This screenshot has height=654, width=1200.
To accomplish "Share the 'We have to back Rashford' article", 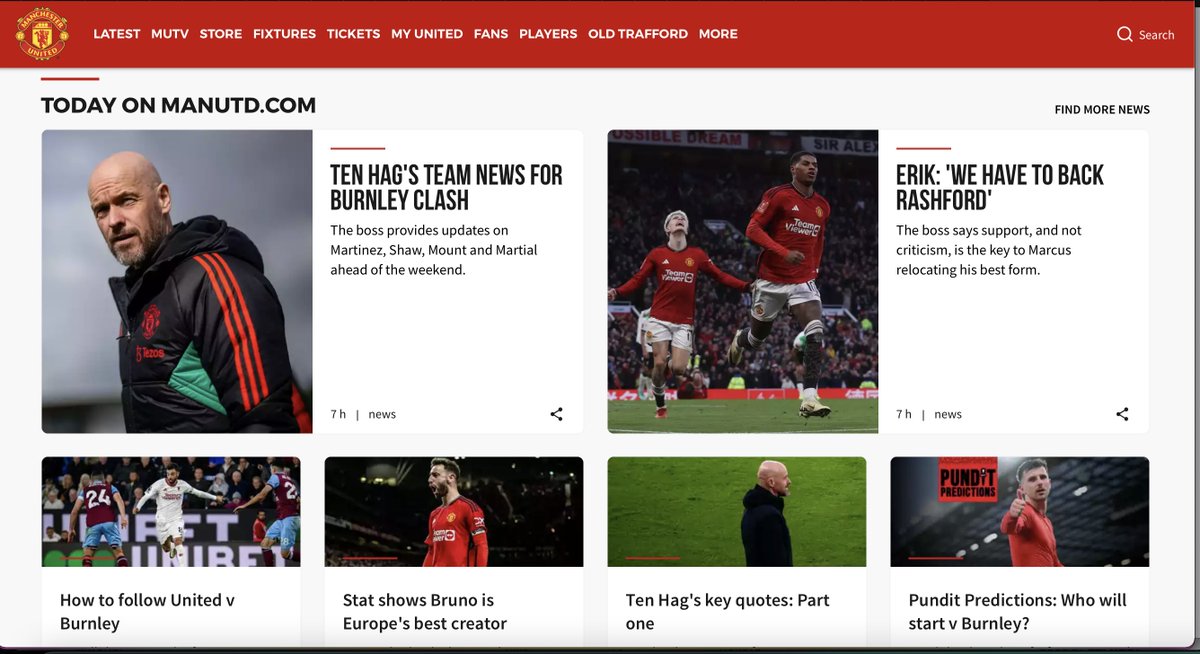I will [x=1122, y=414].
